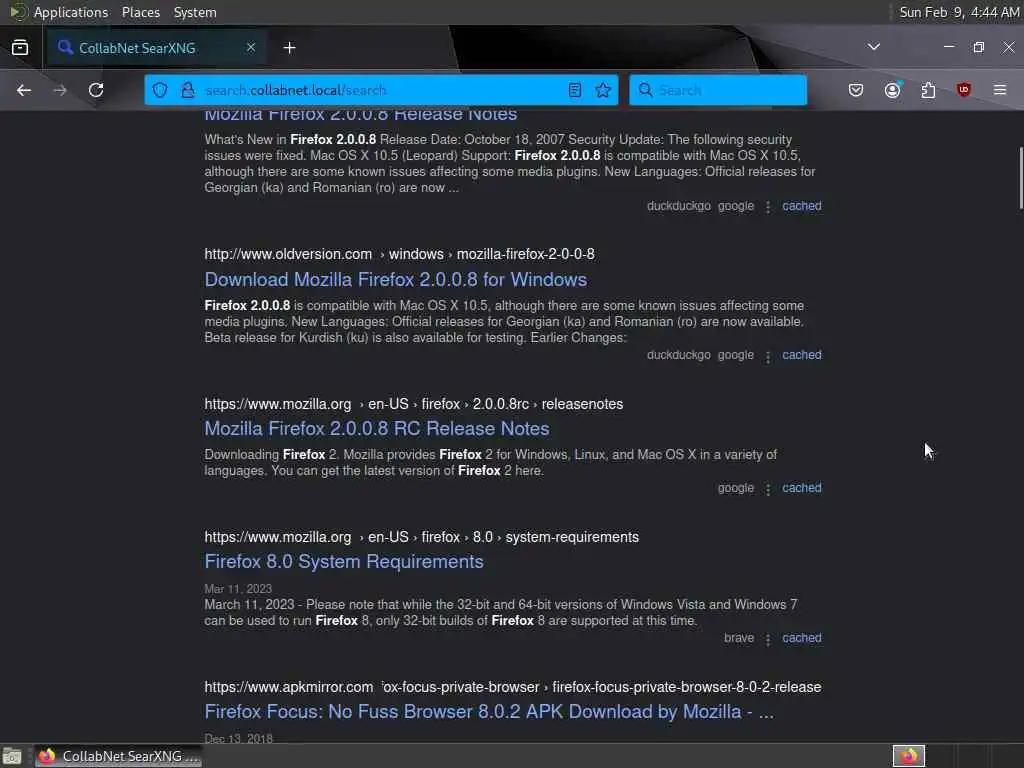The image size is (1024, 768).
Task: Focus the toolbar Search box
Action: [x=718, y=90]
